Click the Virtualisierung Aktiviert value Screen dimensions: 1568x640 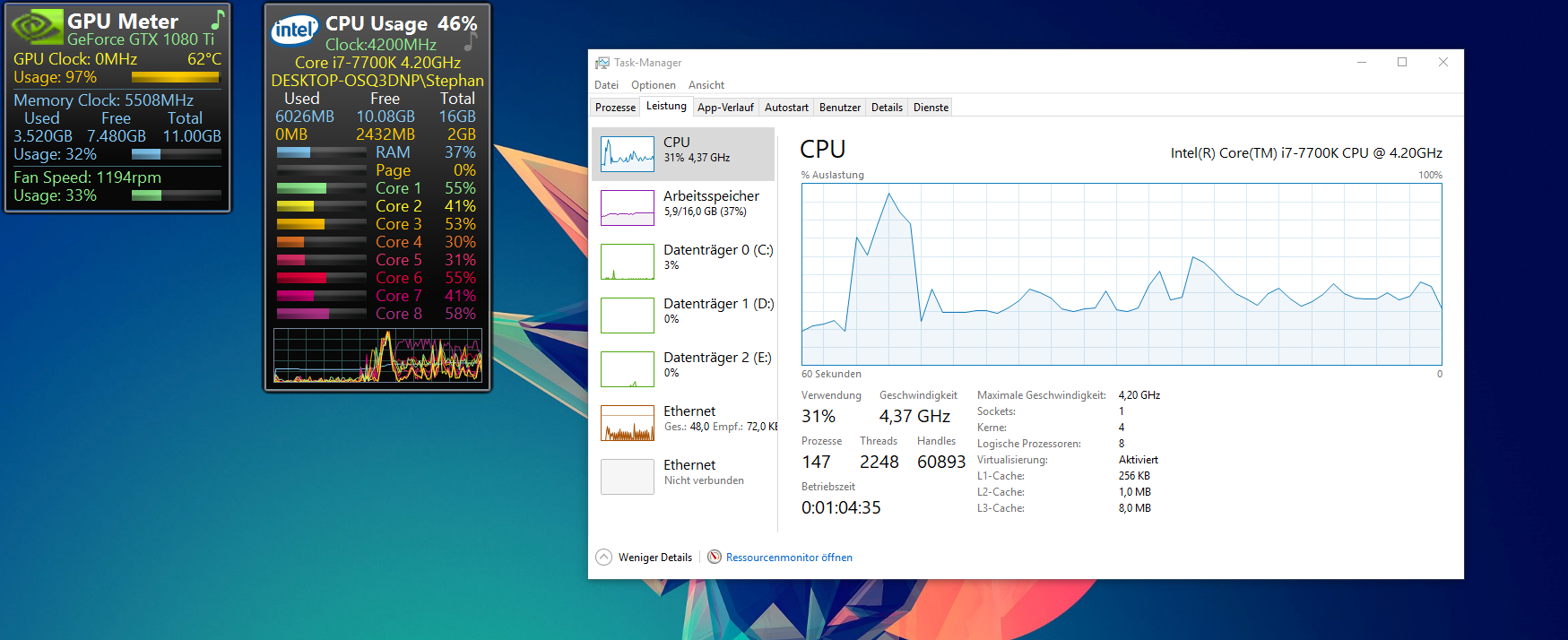point(1139,460)
